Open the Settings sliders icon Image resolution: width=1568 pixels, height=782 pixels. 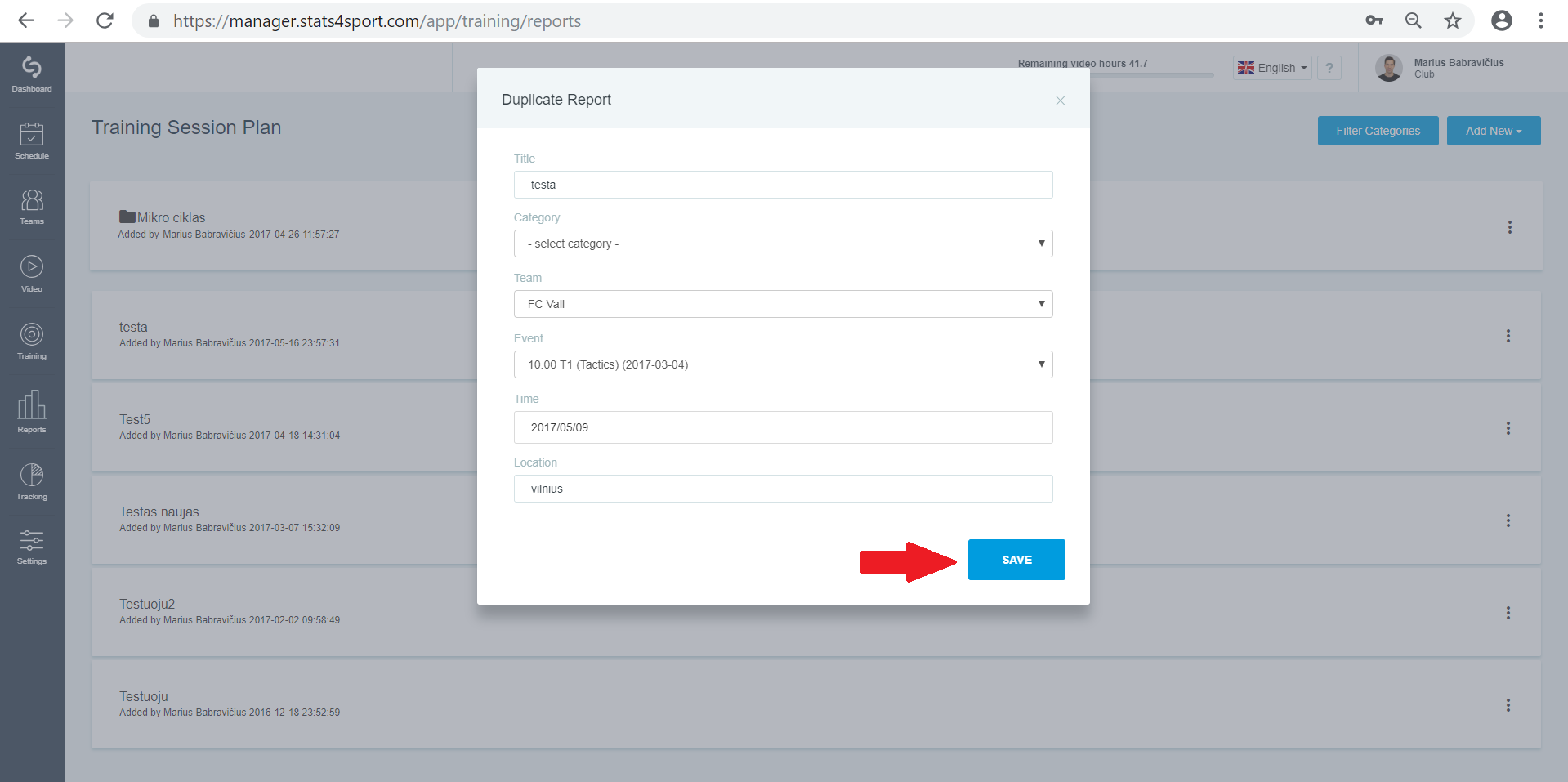32,547
